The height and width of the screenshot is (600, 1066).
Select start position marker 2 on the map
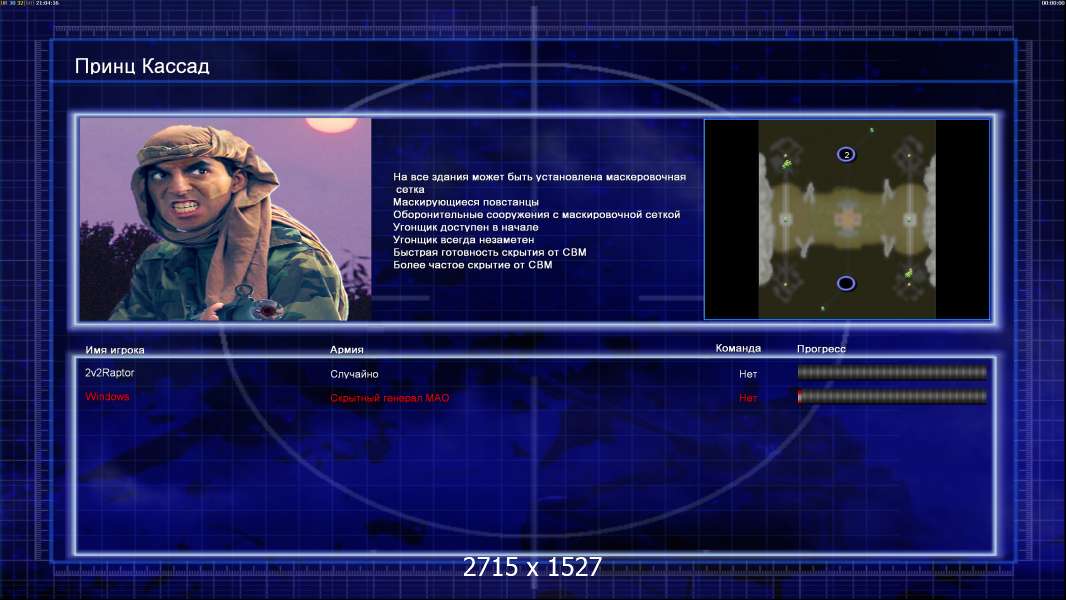pyautogui.click(x=846, y=154)
